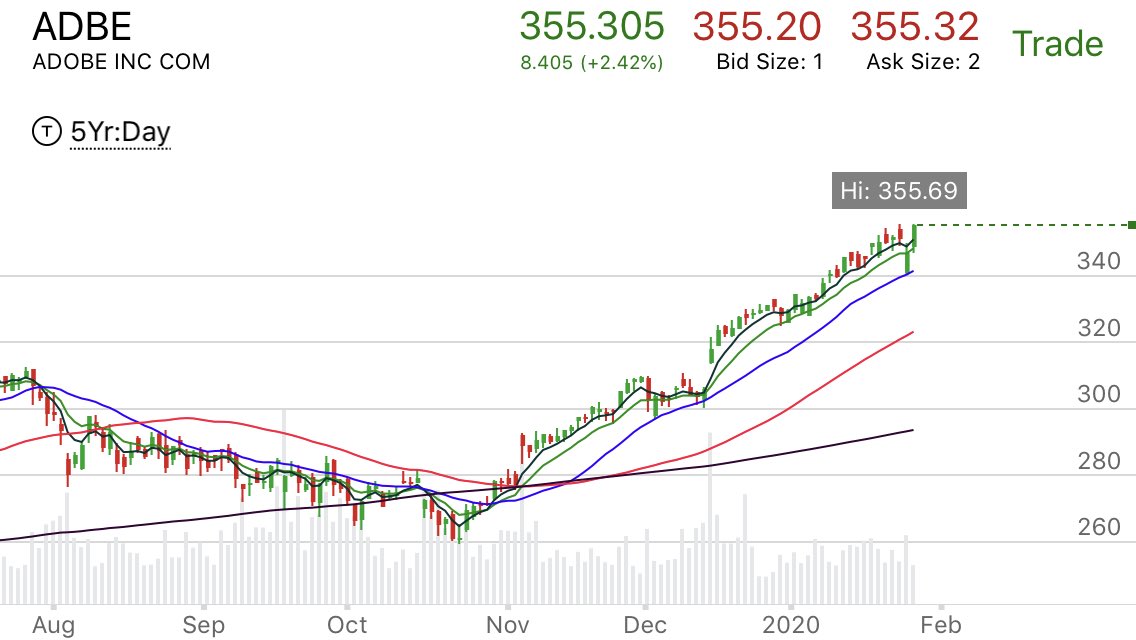Click the 340 price axis label
The width and height of the screenshot is (1136, 640).
(1098, 261)
